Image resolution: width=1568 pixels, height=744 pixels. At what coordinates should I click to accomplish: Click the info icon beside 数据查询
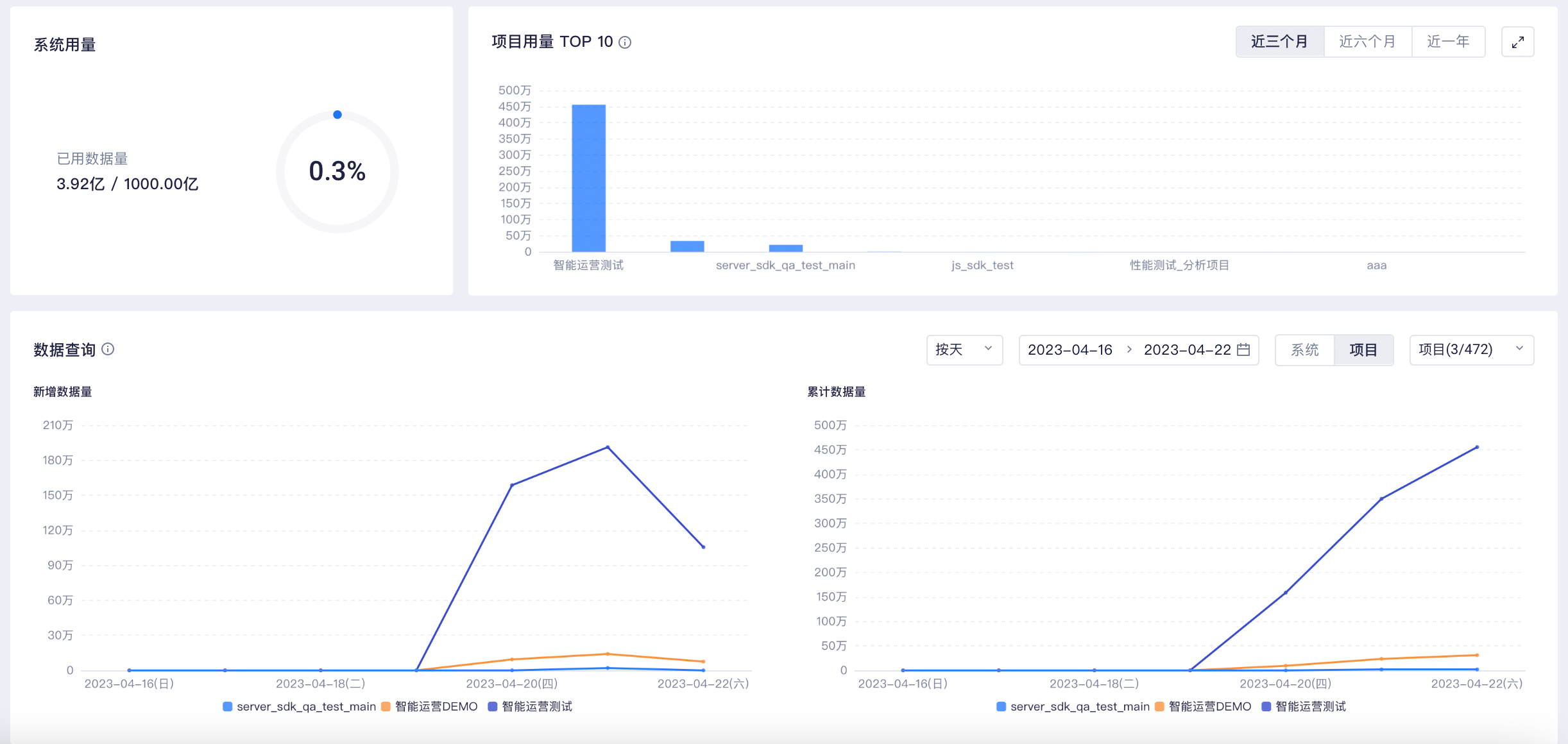pyautogui.click(x=108, y=349)
